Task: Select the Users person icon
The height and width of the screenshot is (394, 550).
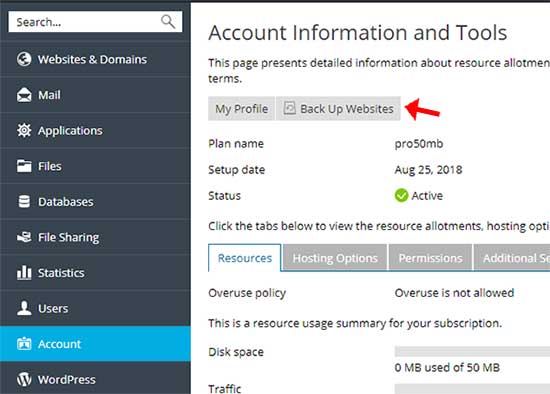Action: pyautogui.click(x=24, y=308)
